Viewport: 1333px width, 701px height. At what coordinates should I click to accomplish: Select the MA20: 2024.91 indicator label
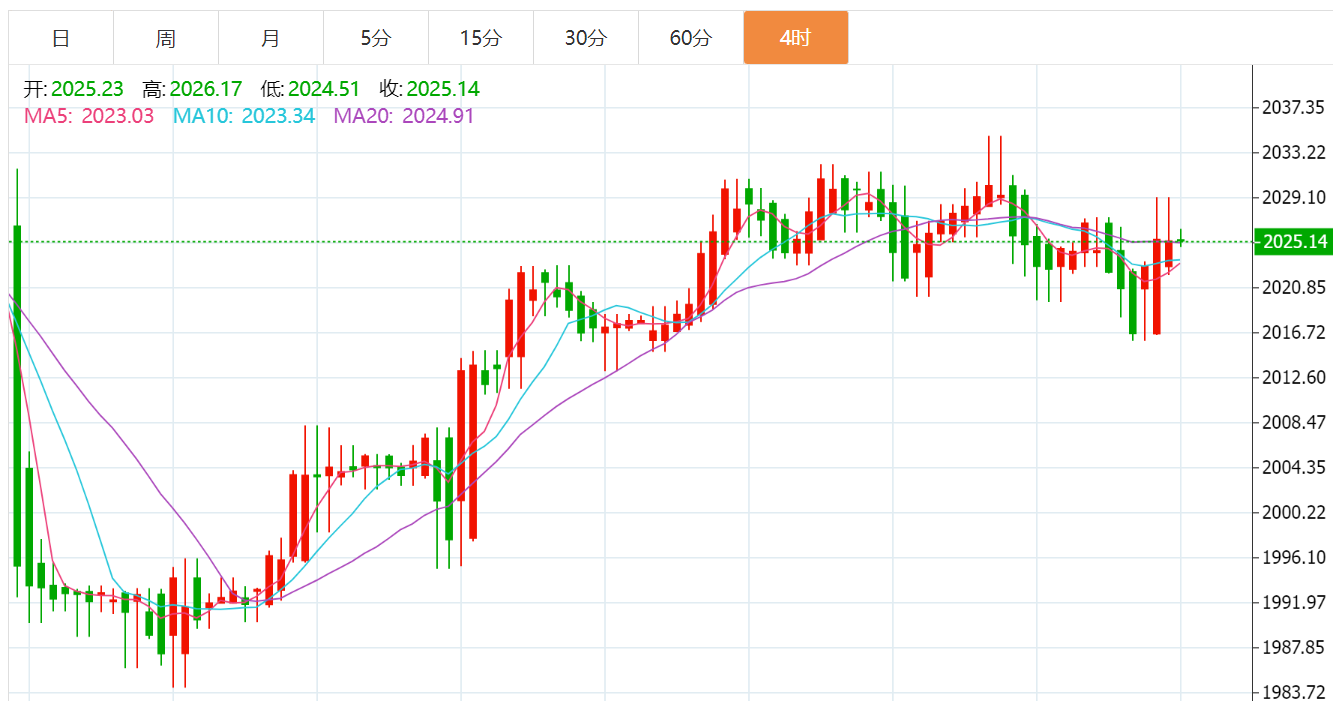pyautogui.click(x=404, y=116)
